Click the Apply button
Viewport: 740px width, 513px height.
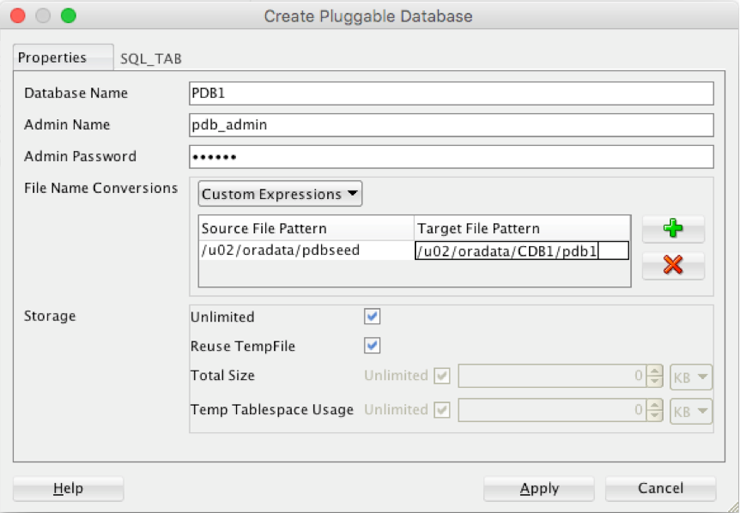tap(538, 489)
